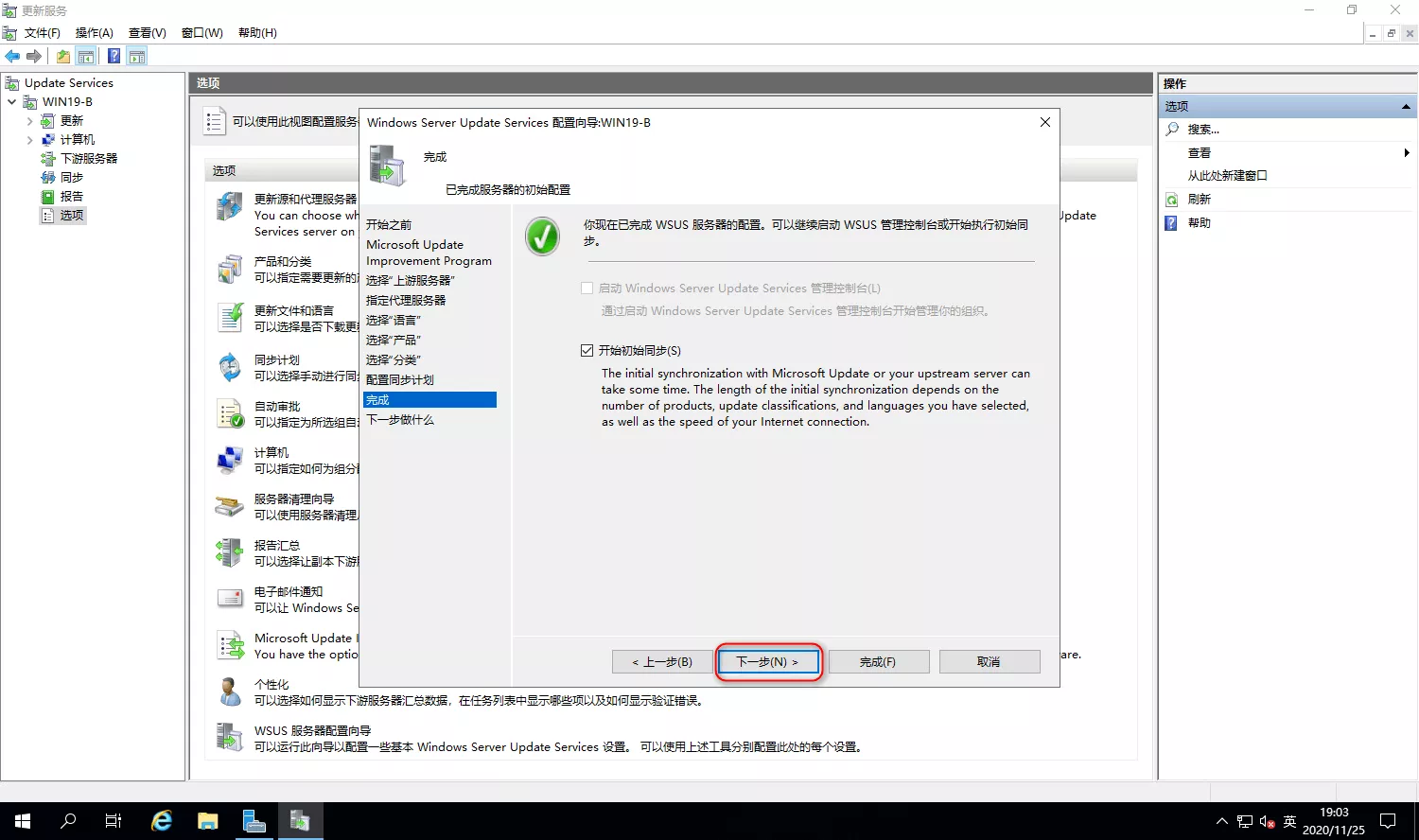Collapse the 选项 section in actions pane
Screen dimensions: 1419x840
[x=1406, y=106]
